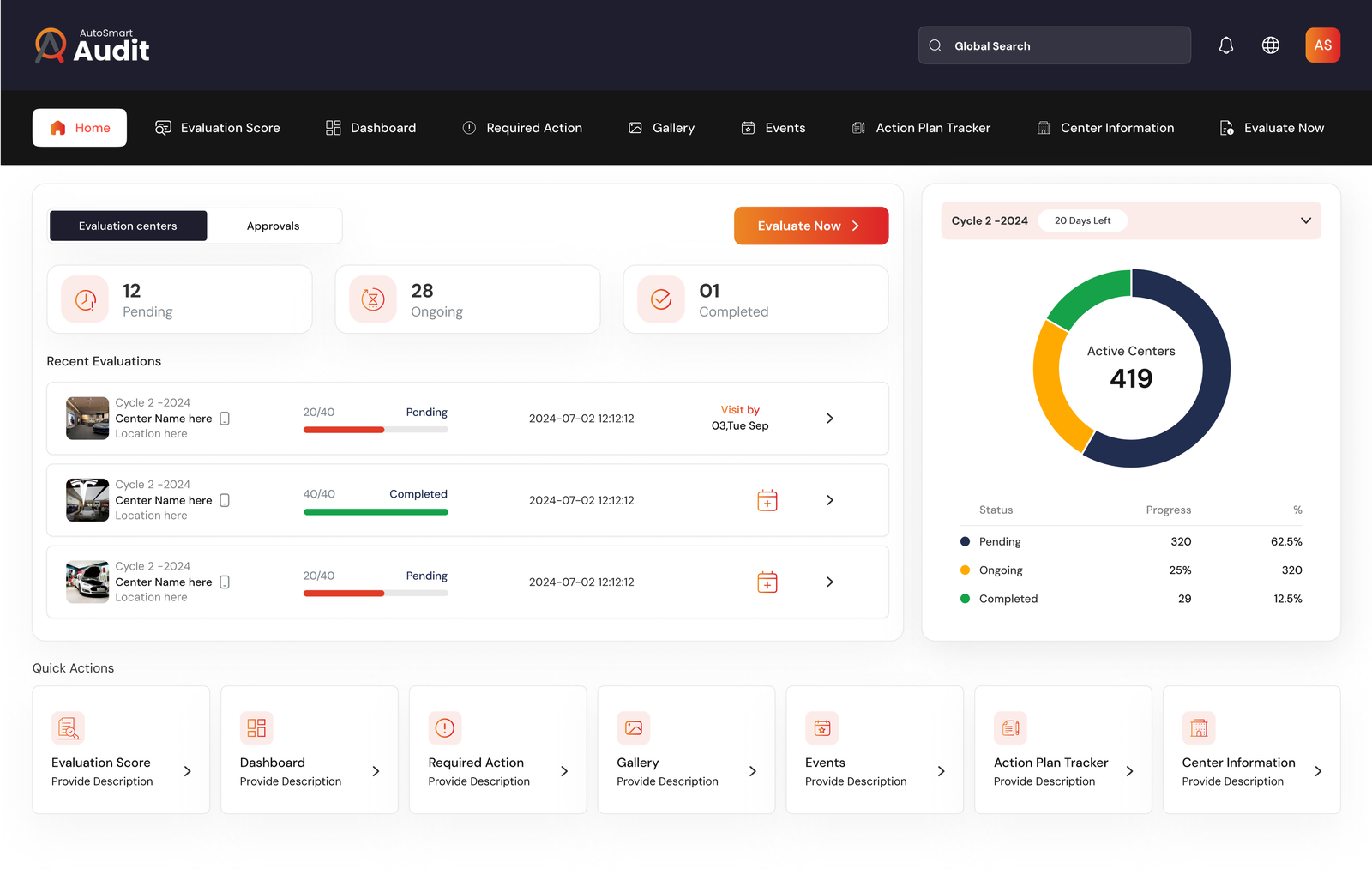Viewport: 1372px width, 887px height.
Task: Open first Pending evaluation row chevron
Action: tap(829, 419)
